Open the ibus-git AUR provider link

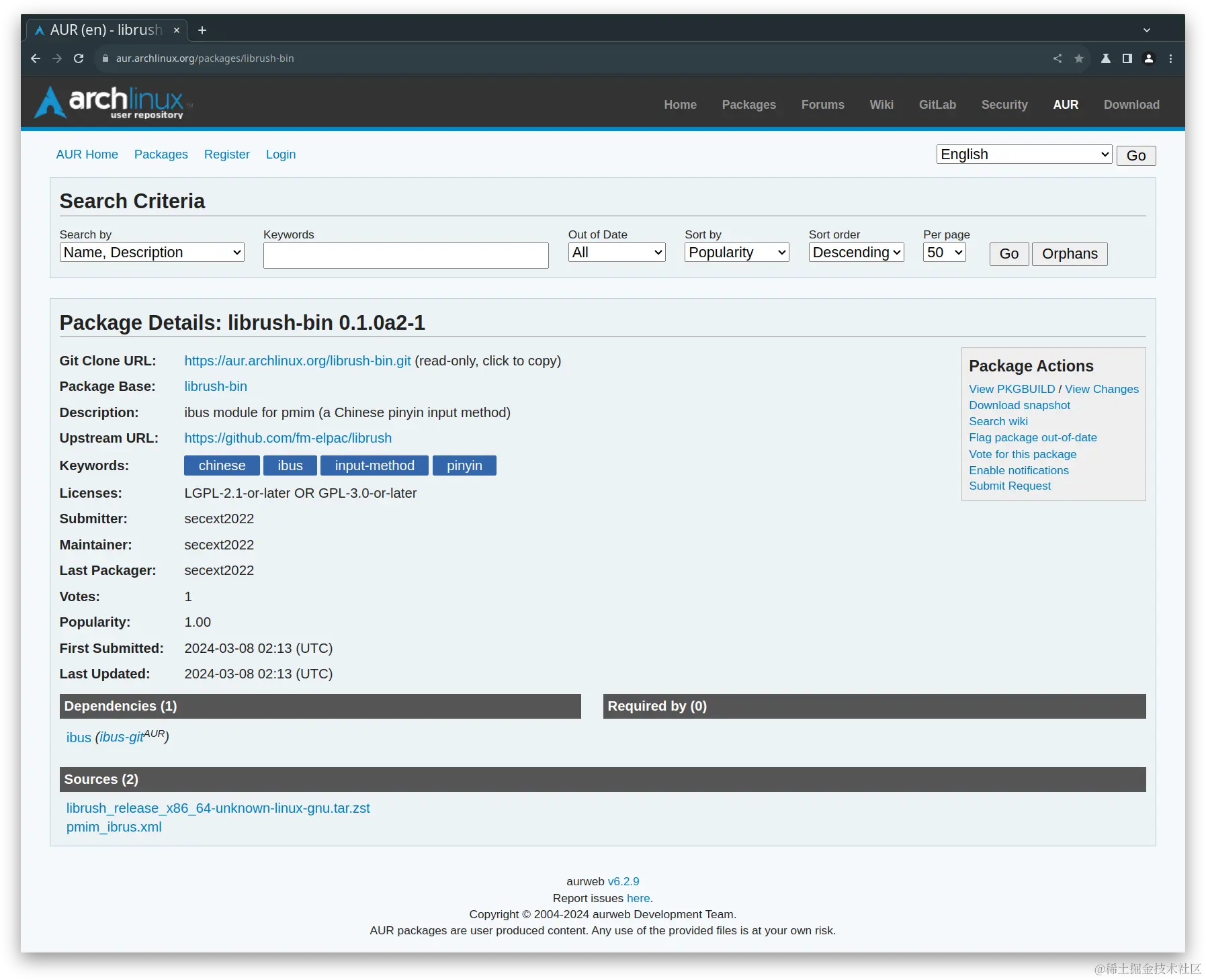(122, 738)
